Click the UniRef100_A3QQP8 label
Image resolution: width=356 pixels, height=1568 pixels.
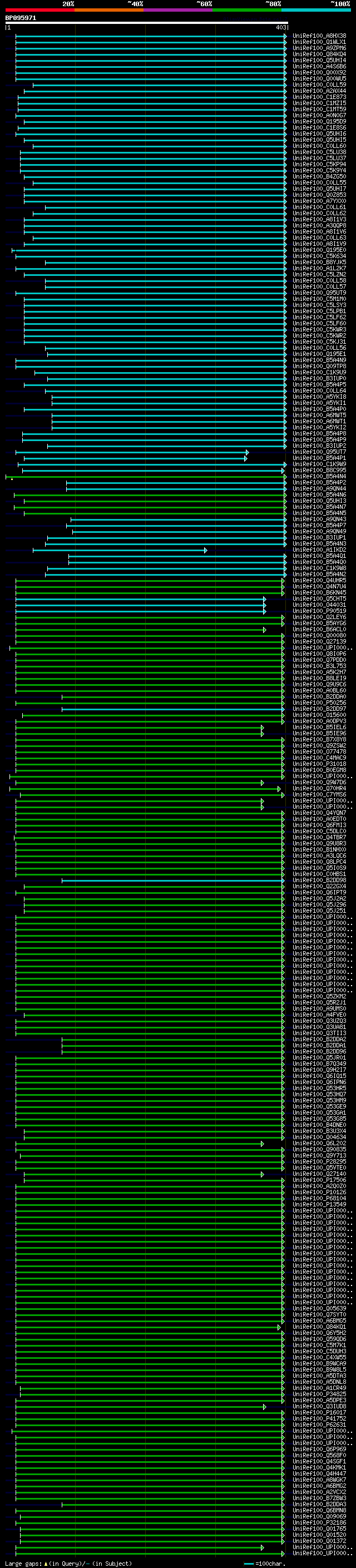click(319, 225)
